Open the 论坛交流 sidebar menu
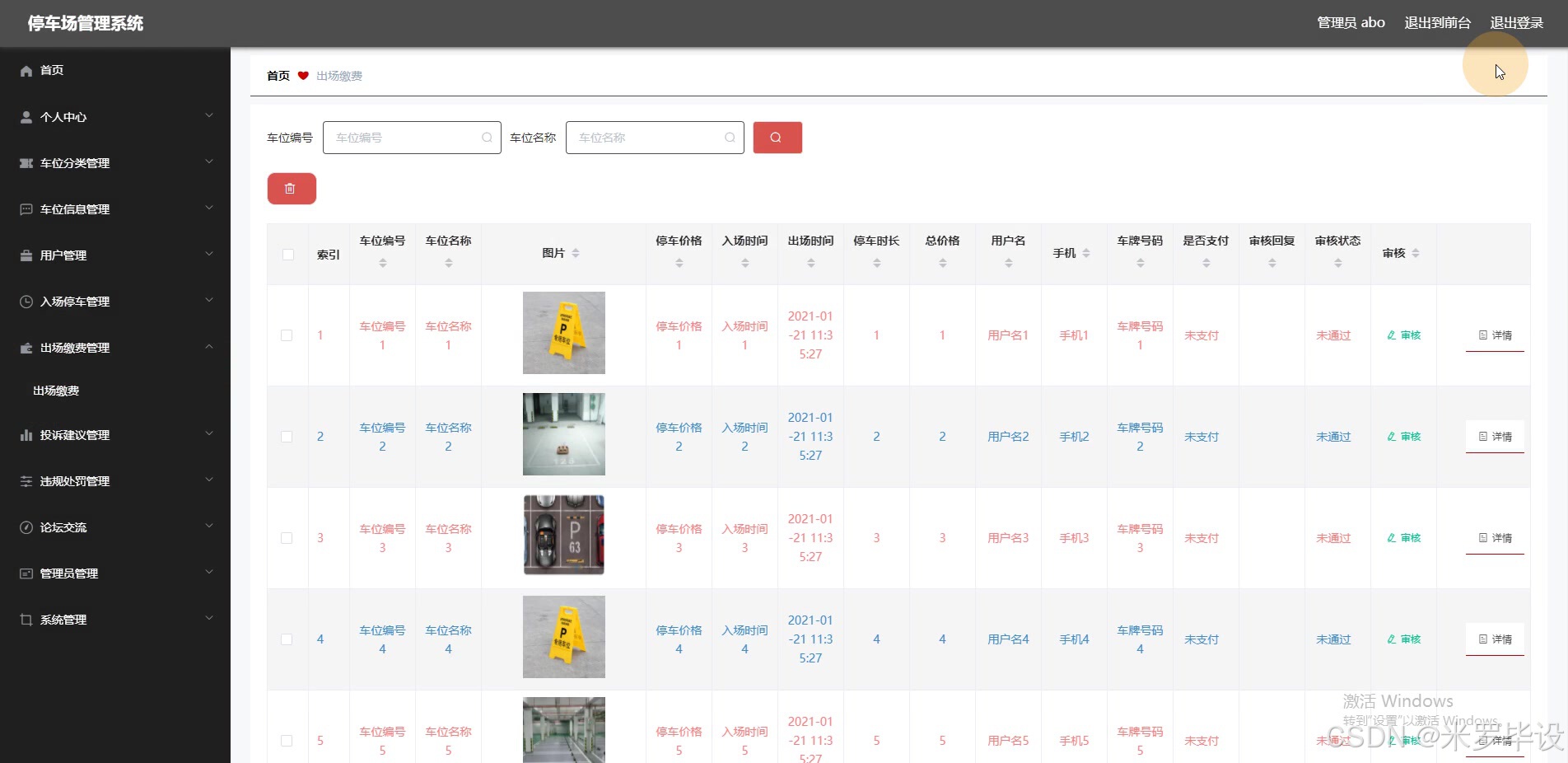 (x=115, y=527)
